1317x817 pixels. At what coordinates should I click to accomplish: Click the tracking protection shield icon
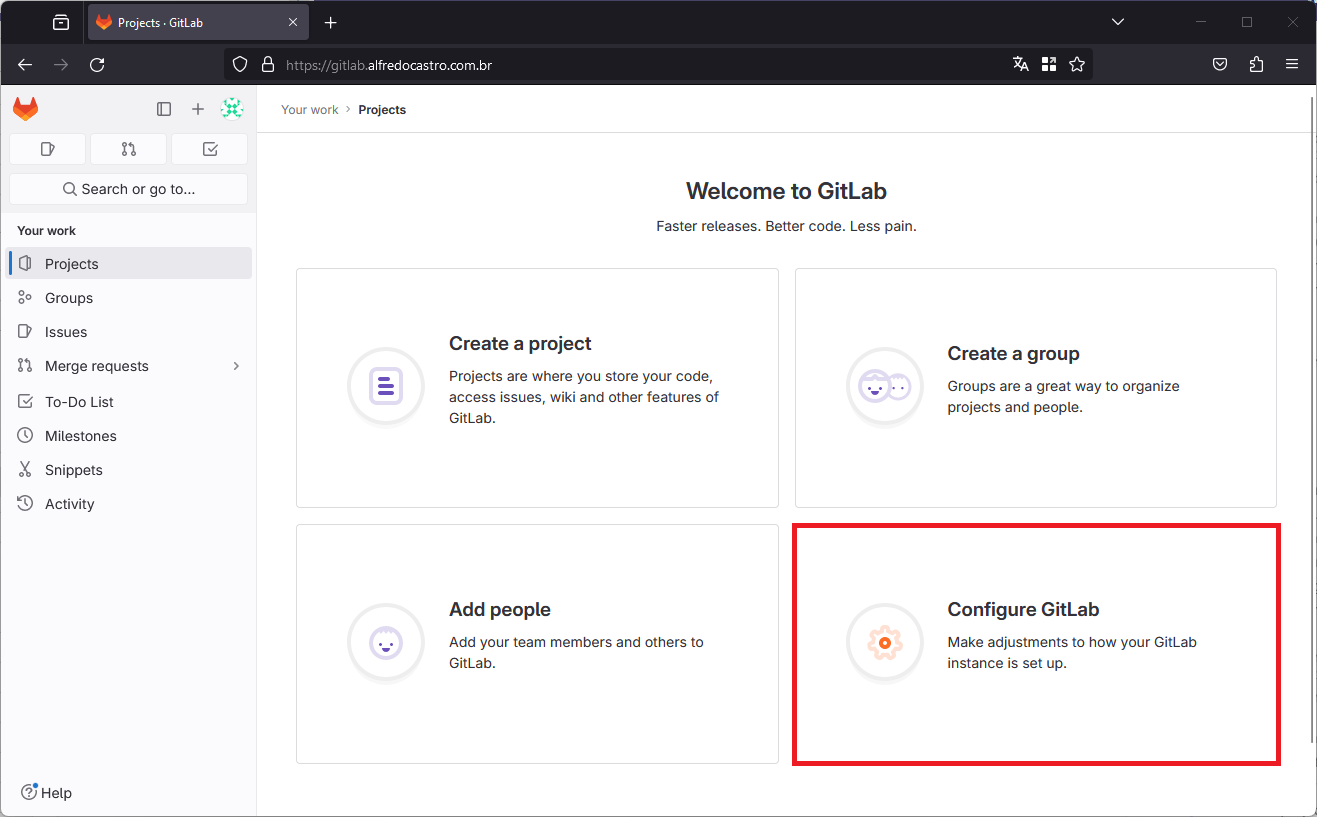point(239,65)
